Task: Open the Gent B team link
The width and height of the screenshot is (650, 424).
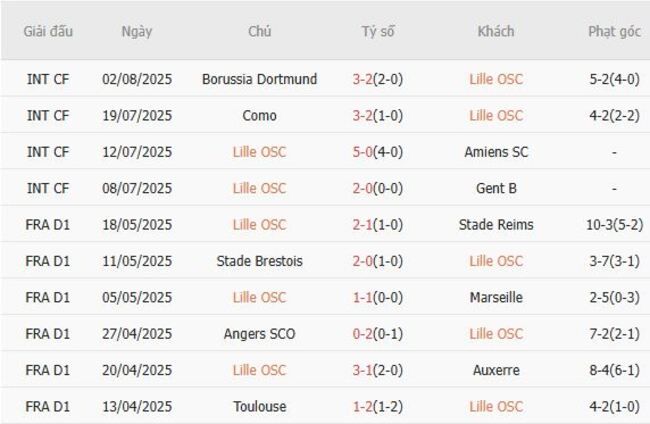Action: coord(496,188)
